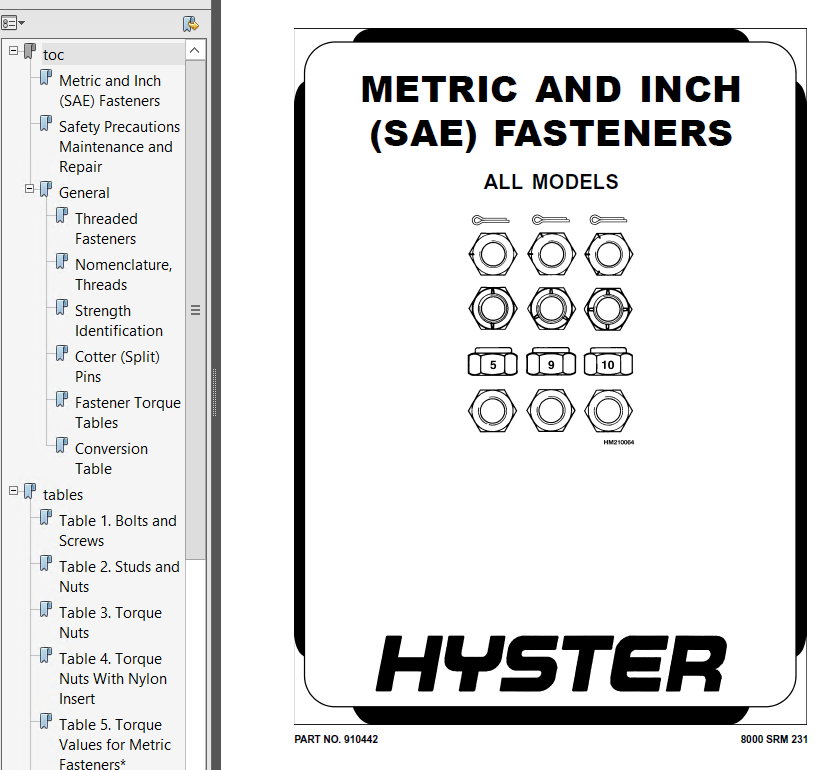Viewport: 839px width, 770px height.
Task: Open the bookmarks options menu dropdown
Action: coord(13,23)
